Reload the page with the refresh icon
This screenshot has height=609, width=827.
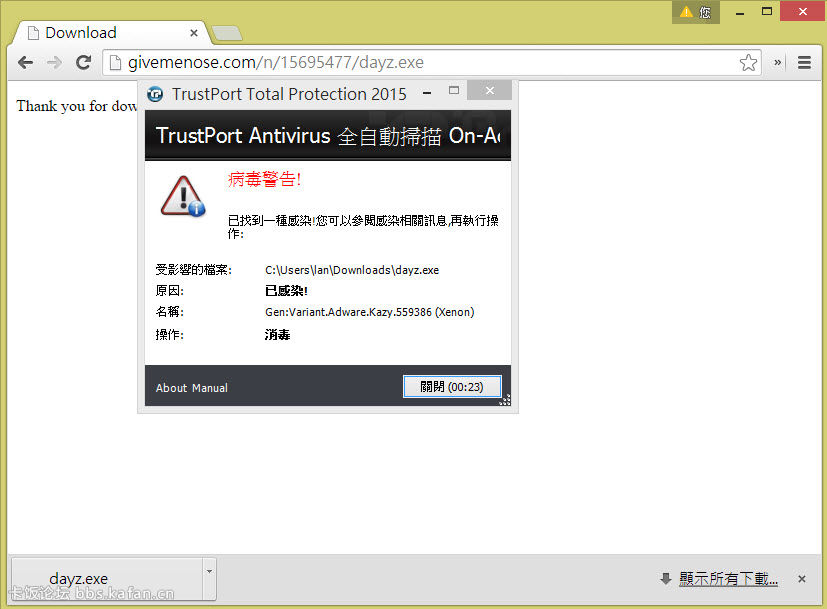click(x=83, y=63)
